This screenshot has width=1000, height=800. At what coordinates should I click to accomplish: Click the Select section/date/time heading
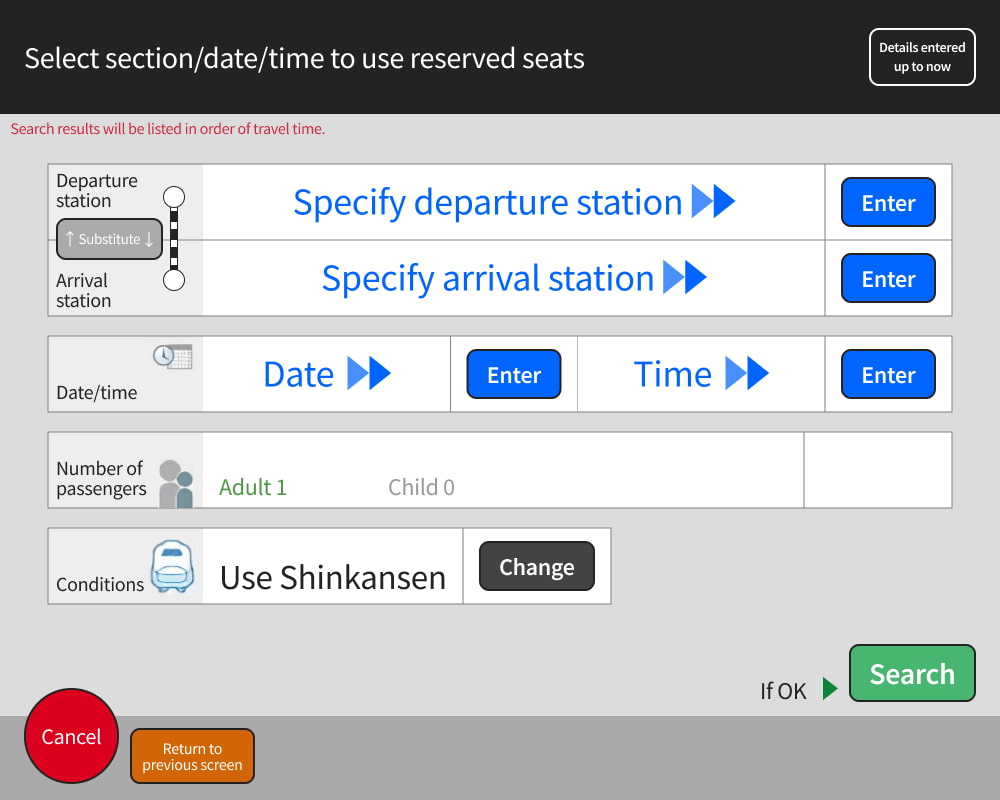pos(304,58)
